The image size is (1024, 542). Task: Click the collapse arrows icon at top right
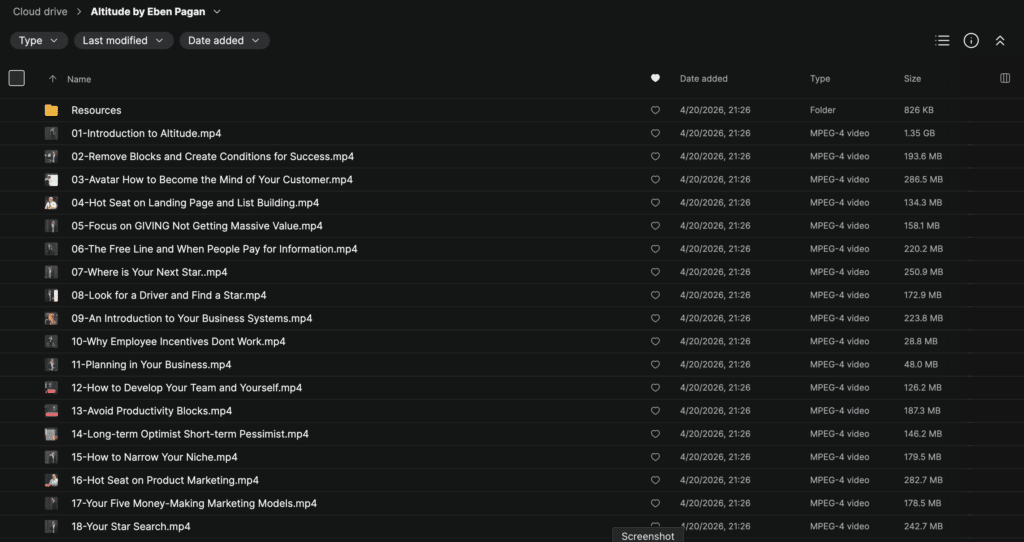click(999, 41)
